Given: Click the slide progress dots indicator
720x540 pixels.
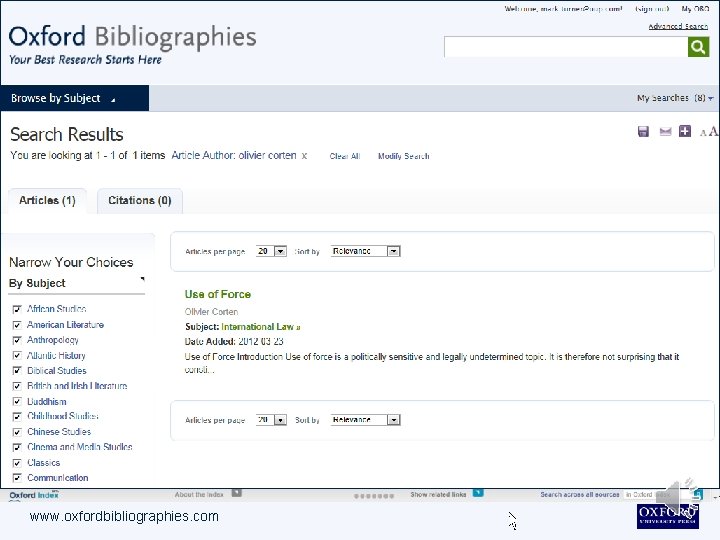Looking at the screenshot, I should point(374,496).
